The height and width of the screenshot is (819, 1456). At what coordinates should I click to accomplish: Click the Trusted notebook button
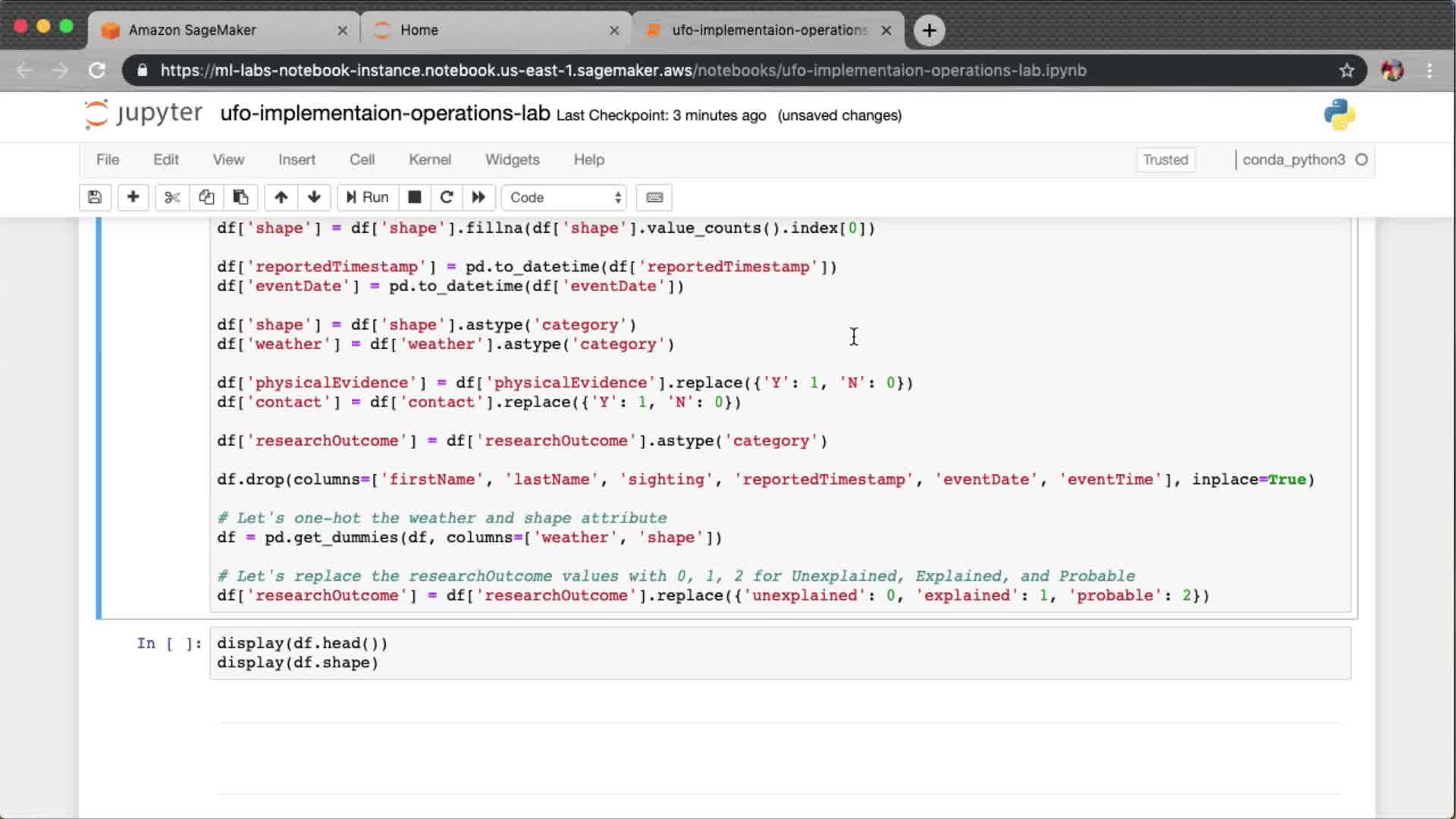[x=1165, y=159]
